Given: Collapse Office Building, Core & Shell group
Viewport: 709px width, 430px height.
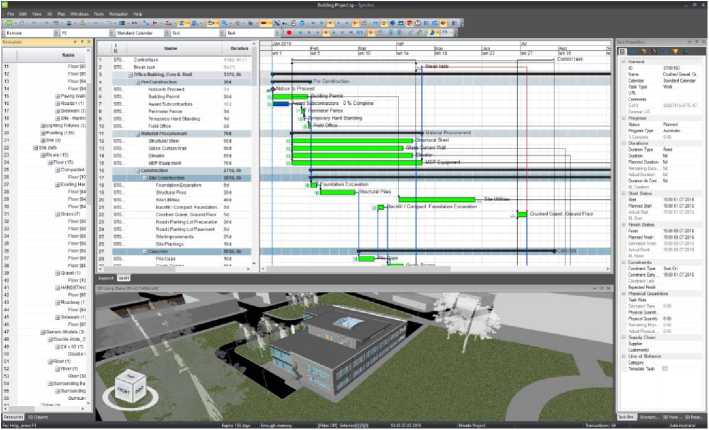Looking at the screenshot, I should [133, 74].
